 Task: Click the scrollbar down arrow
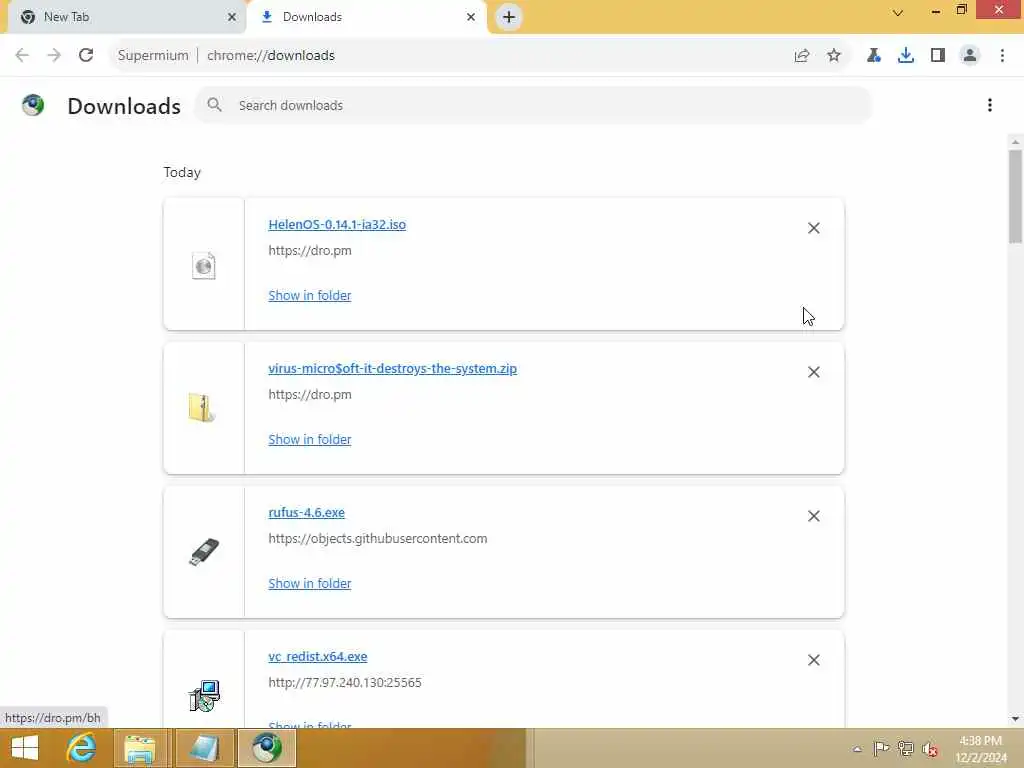tap(1015, 719)
